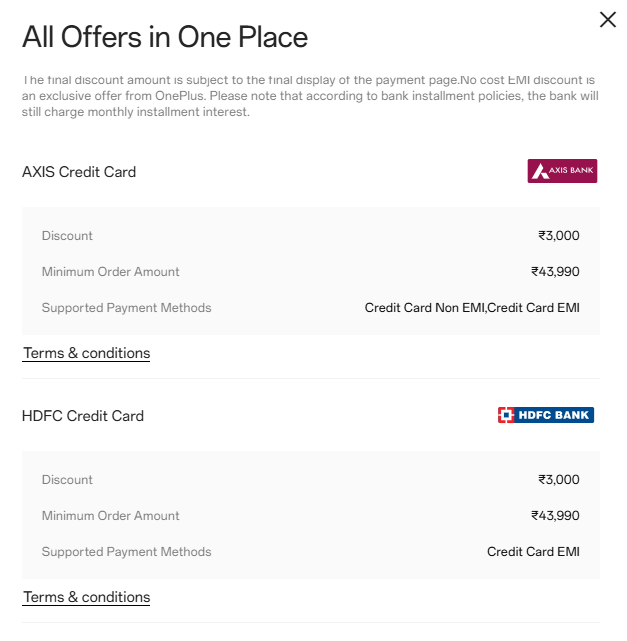Select the HDFC Credit Card offer title

pyautogui.click(x=83, y=416)
